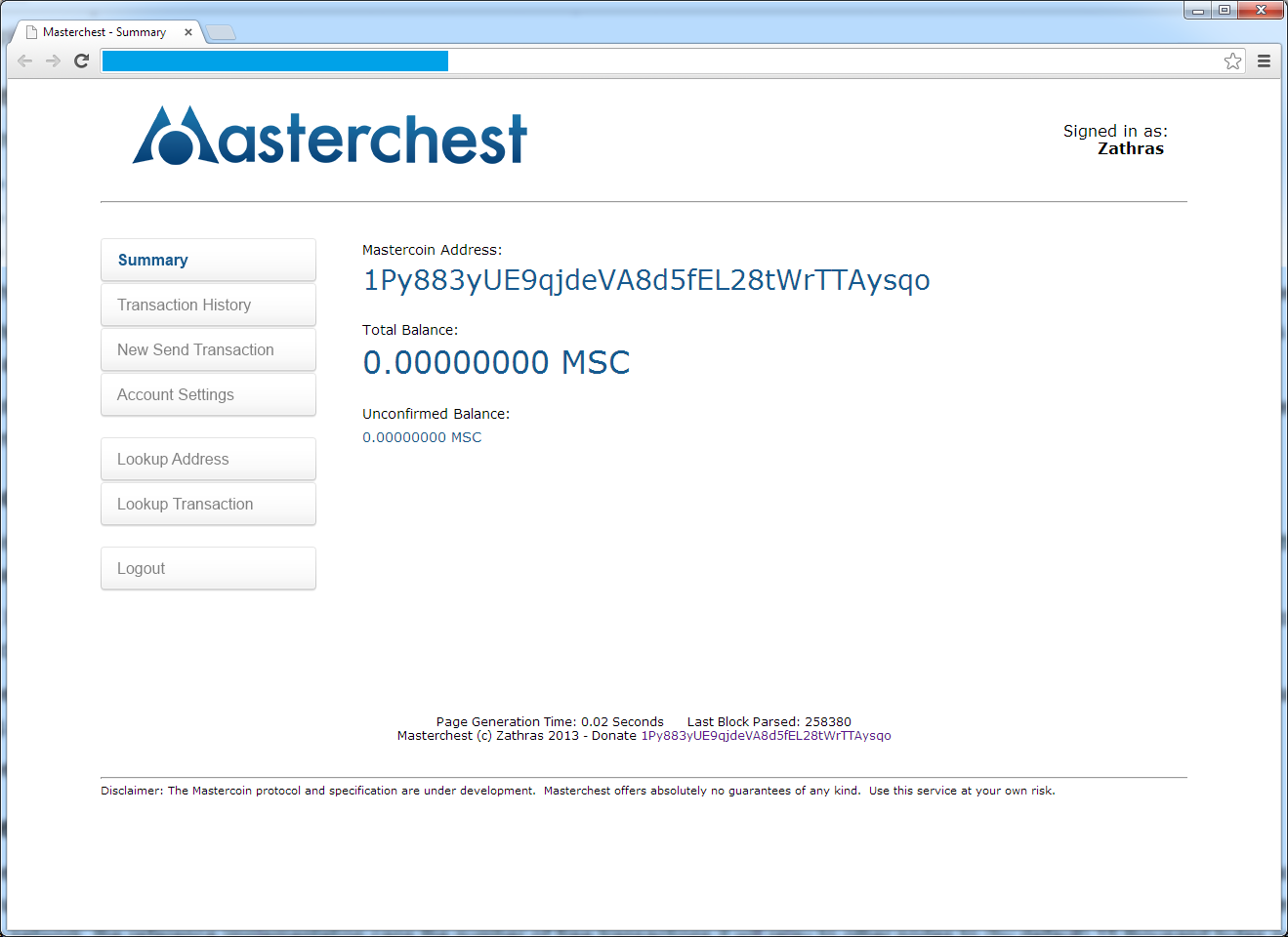The width and height of the screenshot is (1288, 937).
Task: Click the large Mastercoin address link
Action: (646, 281)
